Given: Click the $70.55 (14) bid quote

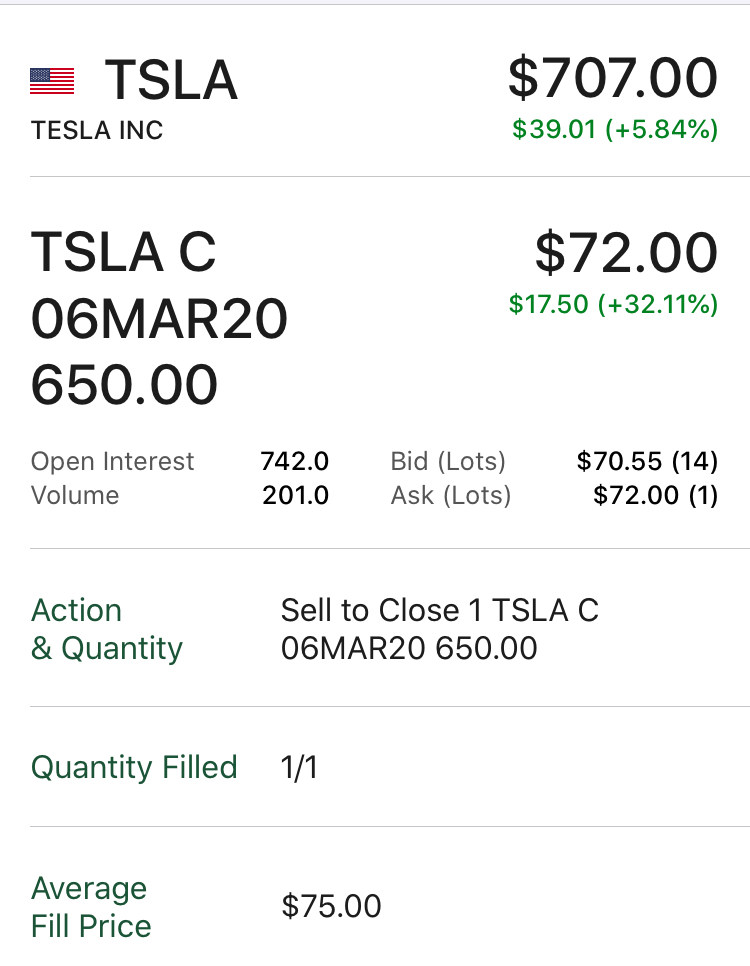Looking at the screenshot, I should coord(647,461).
